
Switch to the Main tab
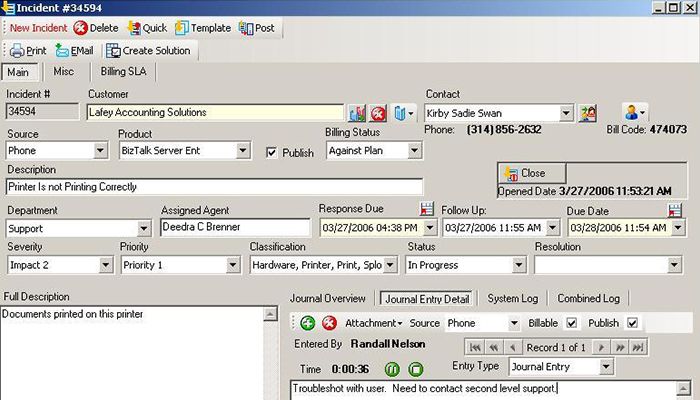point(18,72)
